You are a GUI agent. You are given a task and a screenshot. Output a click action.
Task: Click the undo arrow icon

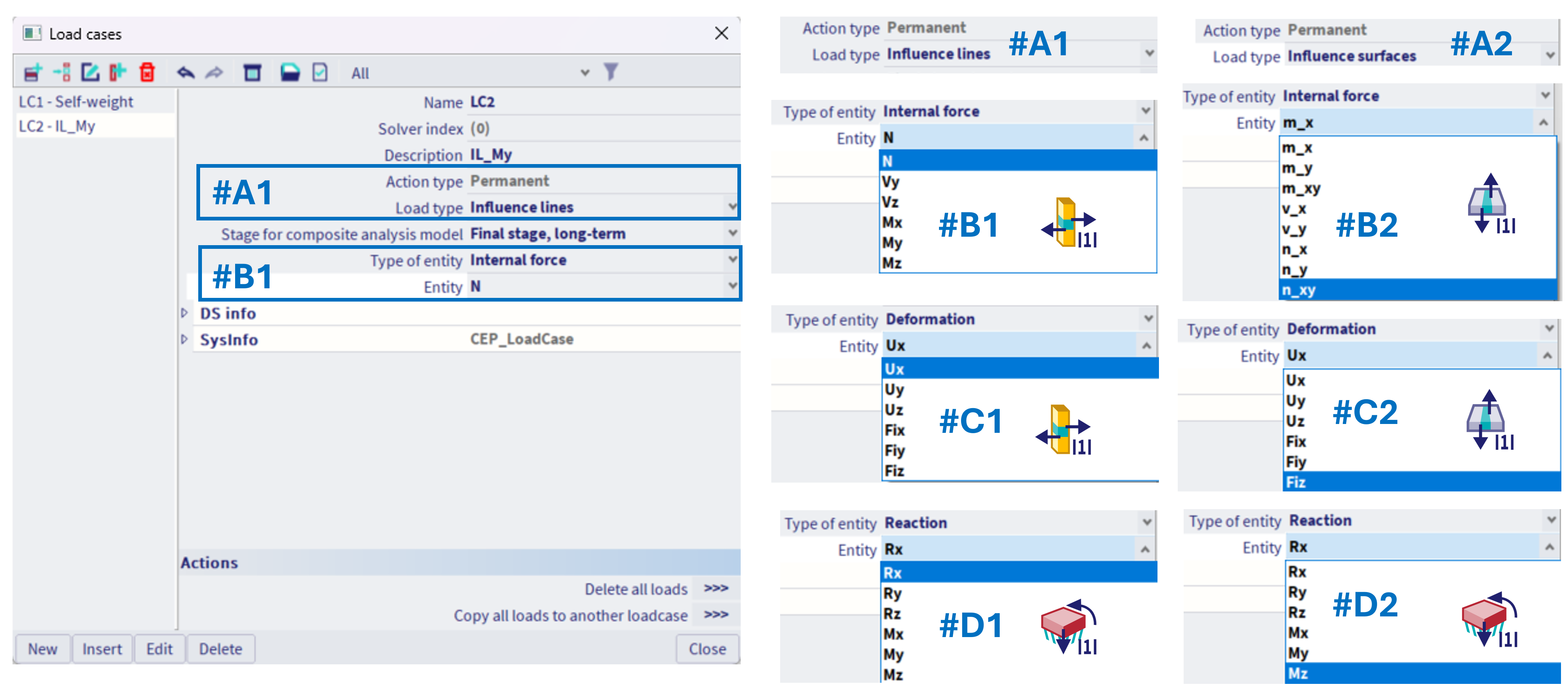[185, 73]
